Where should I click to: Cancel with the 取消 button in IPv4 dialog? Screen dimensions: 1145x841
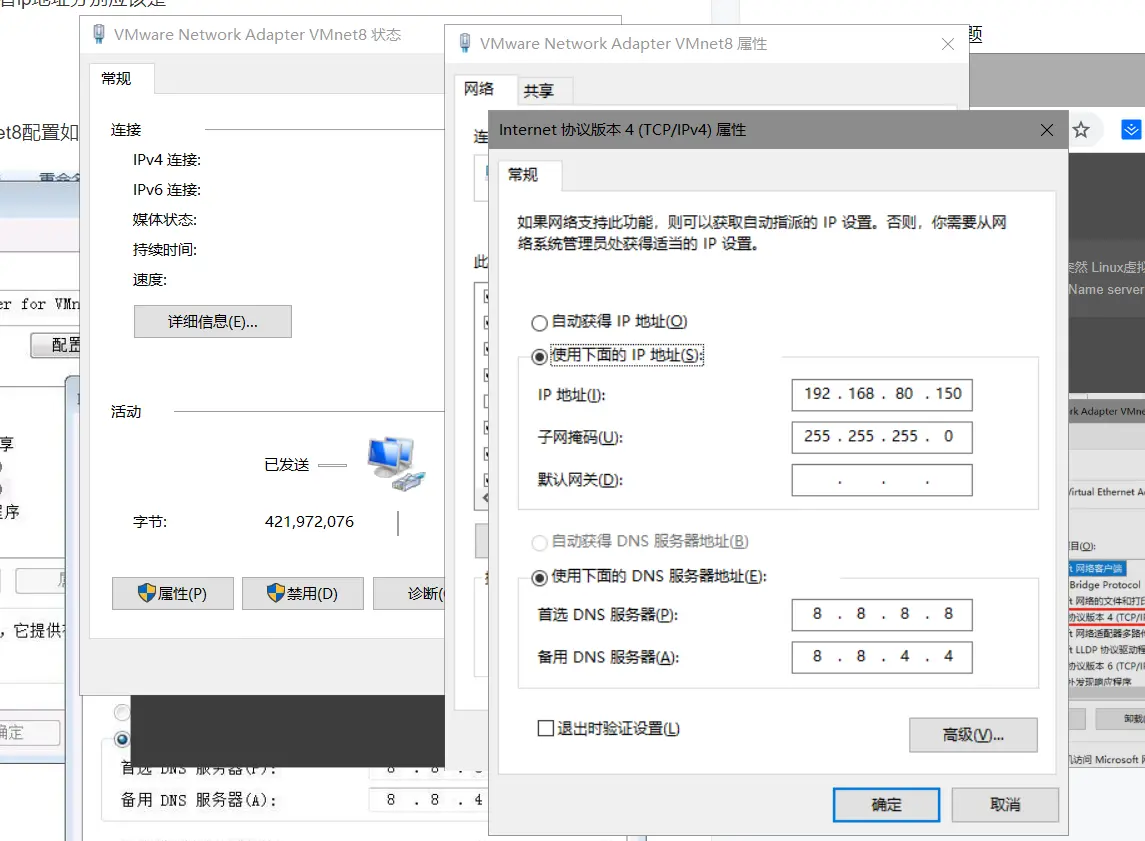point(1005,804)
